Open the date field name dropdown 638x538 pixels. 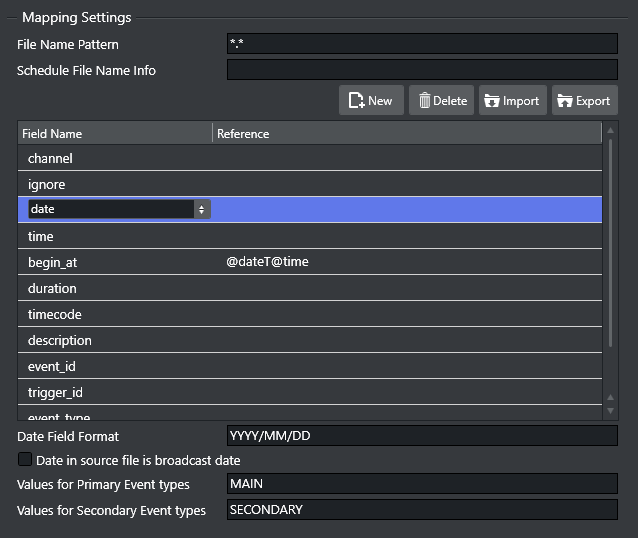click(x=202, y=209)
